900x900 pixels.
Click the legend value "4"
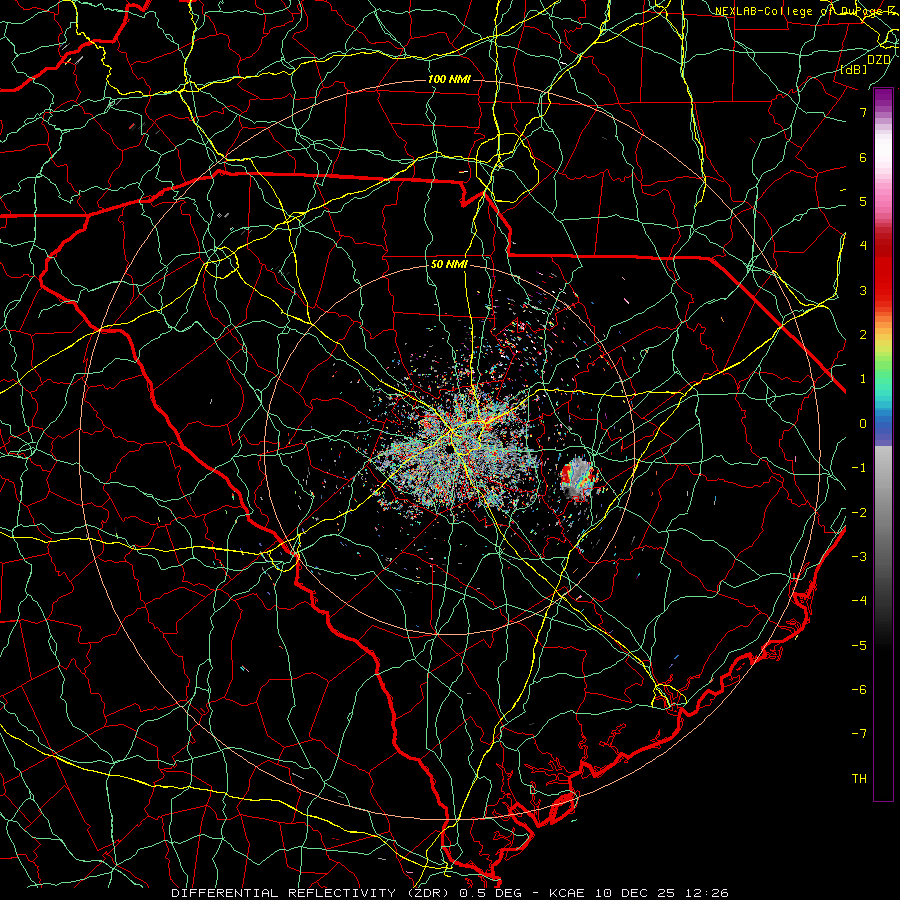[x=863, y=246]
